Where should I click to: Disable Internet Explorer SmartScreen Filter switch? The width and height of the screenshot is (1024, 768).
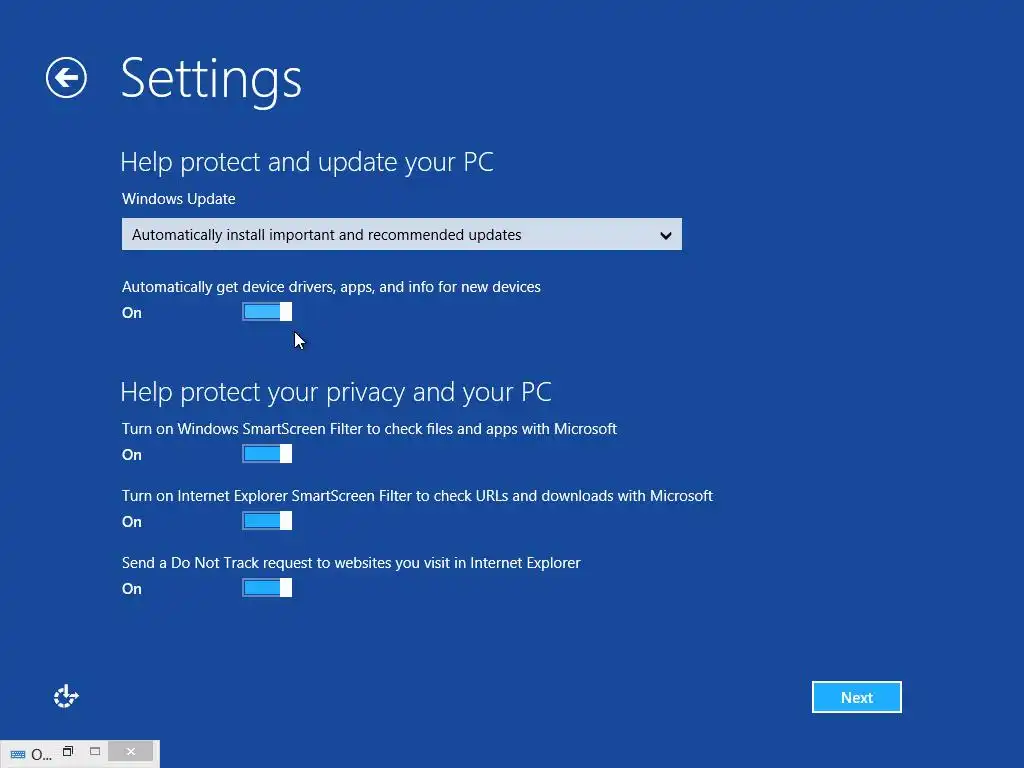click(x=267, y=521)
